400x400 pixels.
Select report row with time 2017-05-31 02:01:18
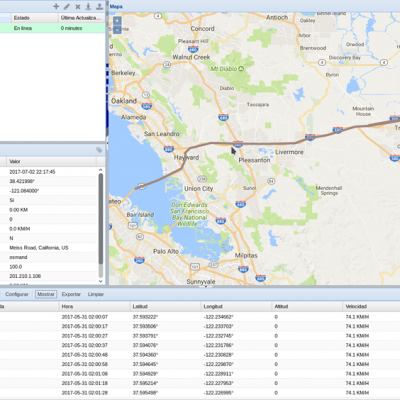pos(200,383)
